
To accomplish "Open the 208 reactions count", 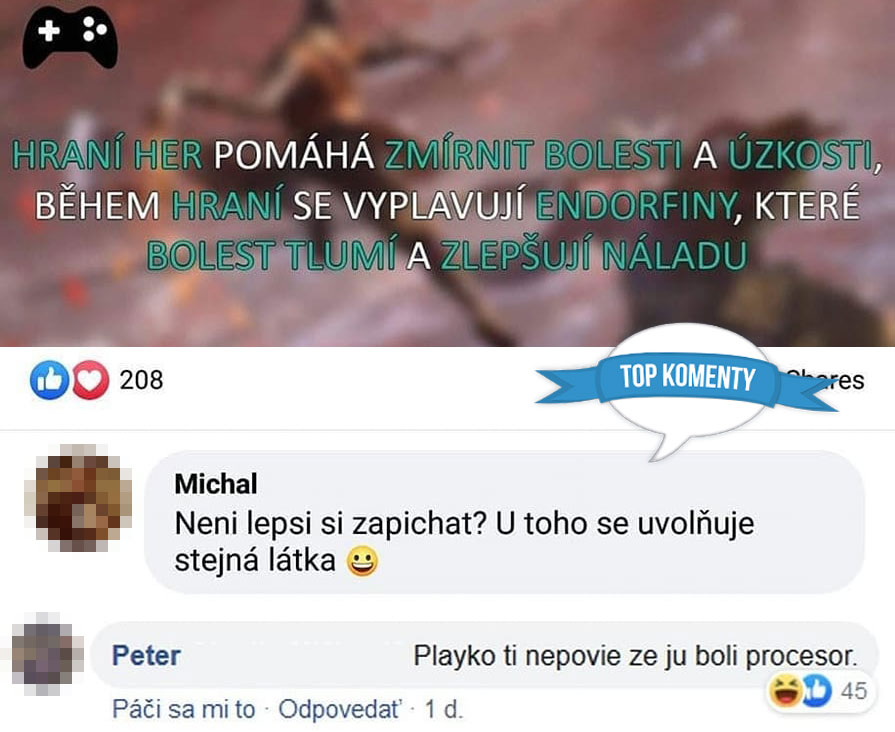I will click(141, 380).
